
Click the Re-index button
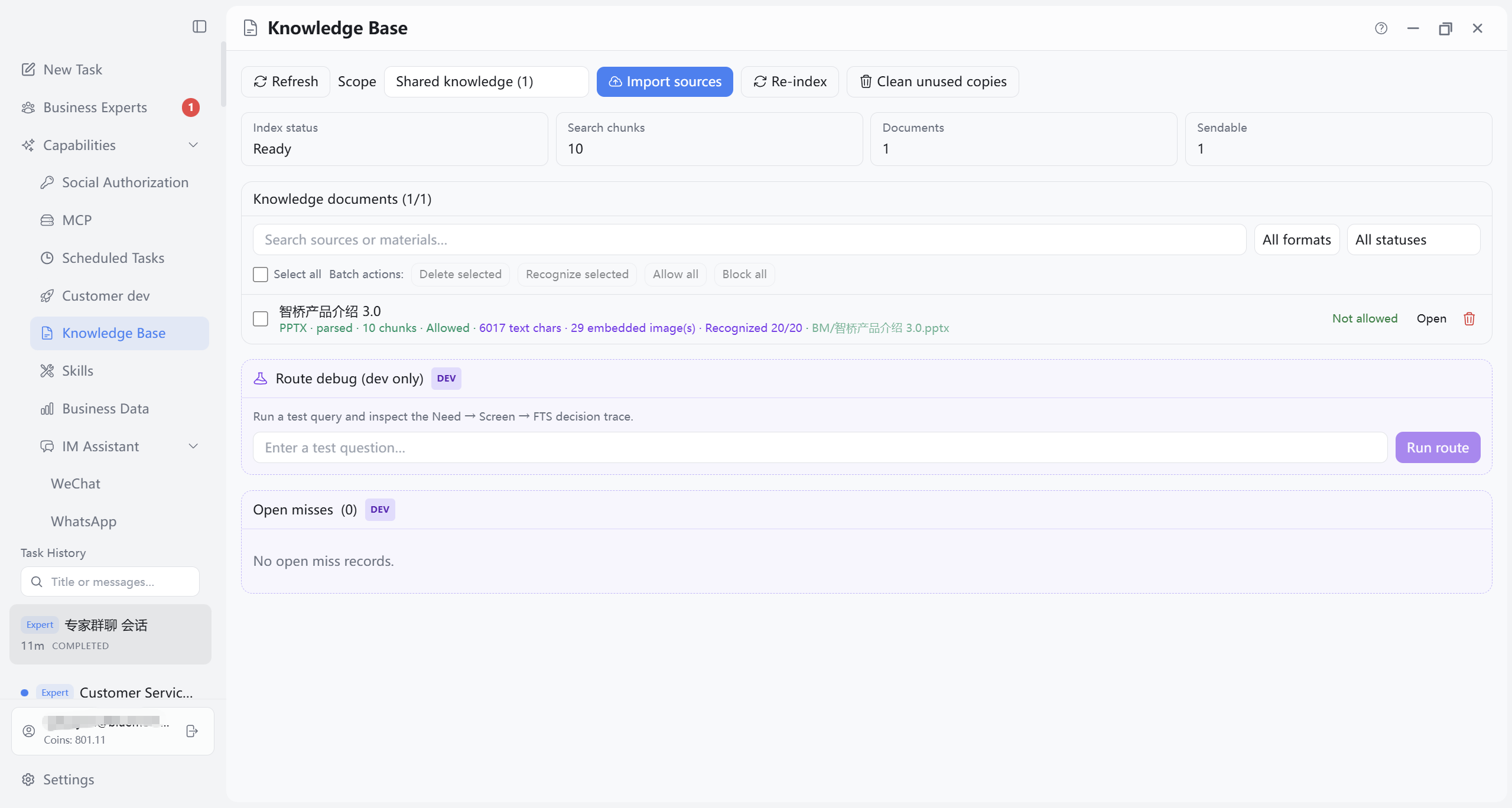(790, 82)
